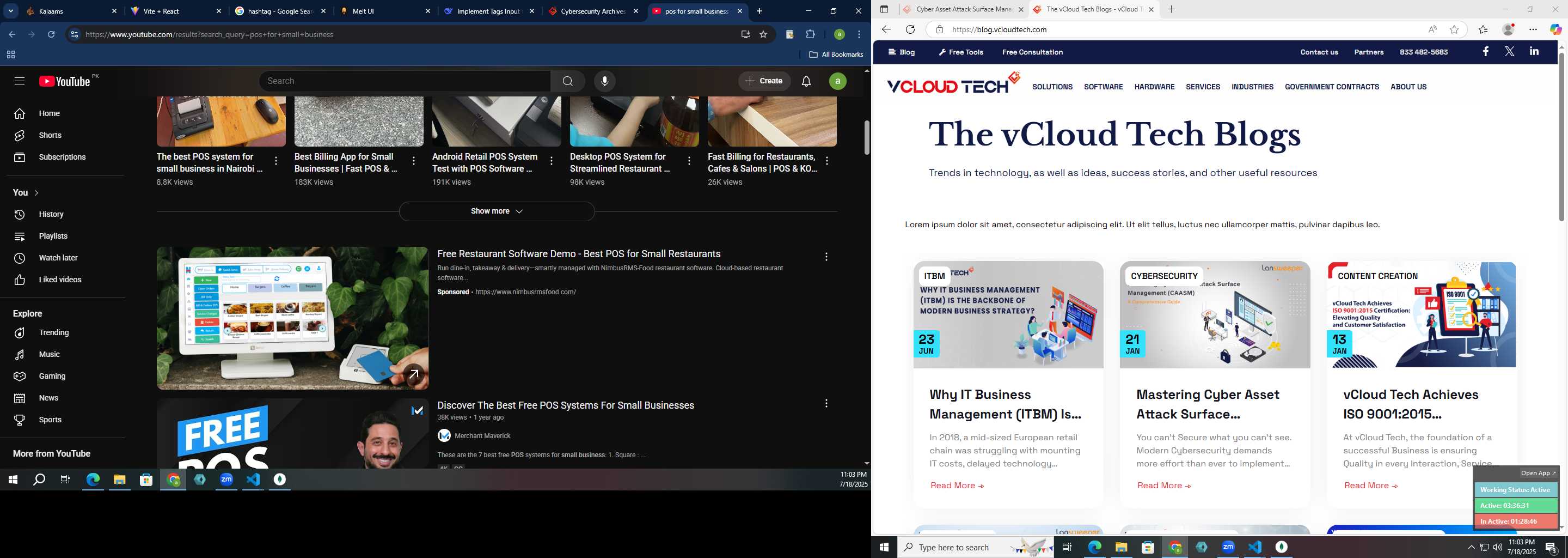Open All Bookmarks folder in Chrome
The width and height of the screenshot is (1568, 558).
tap(836, 54)
